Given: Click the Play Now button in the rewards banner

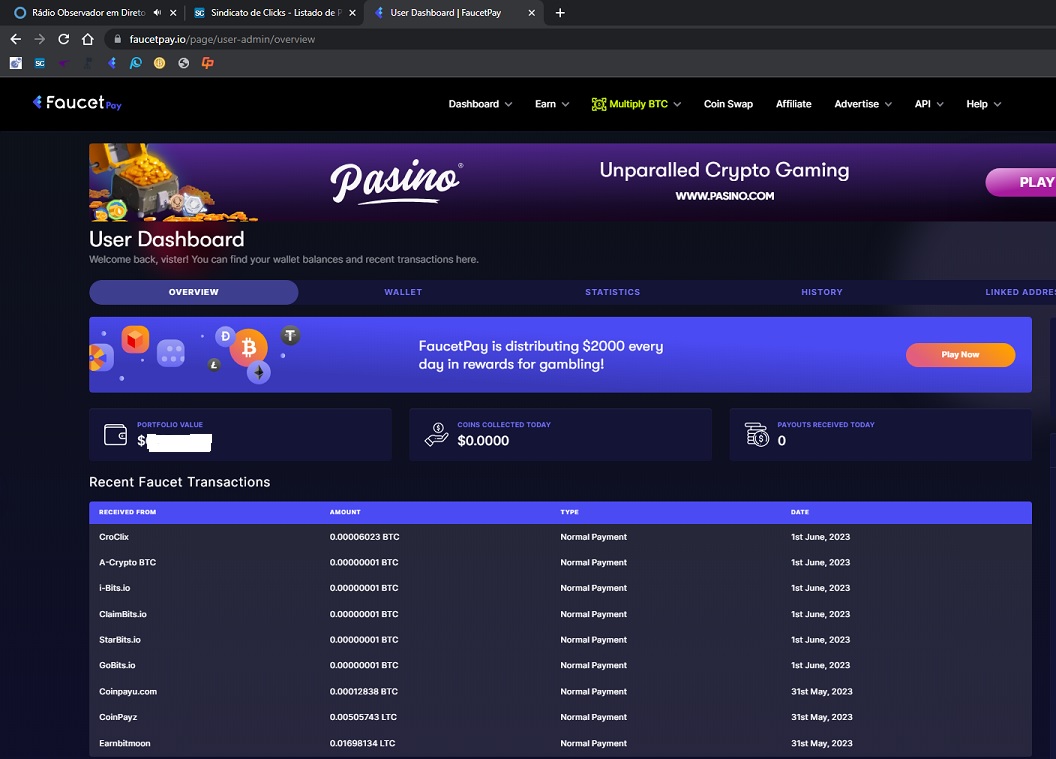Looking at the screenshot, I should [x=960, y=355].
